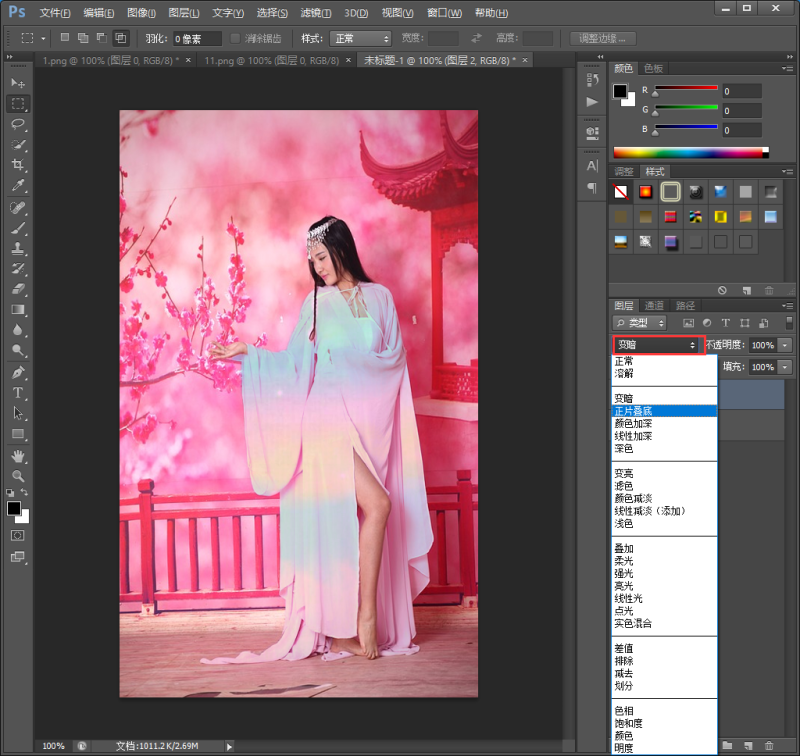Open the selection mode dropdown showing 正常
800x756 pixels.
pyautogui.click(x=358, y=38)
